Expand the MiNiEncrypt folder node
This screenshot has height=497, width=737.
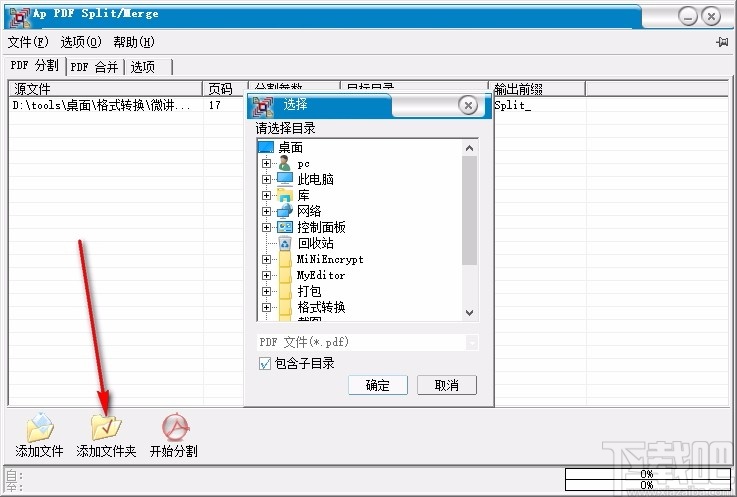(267, 259)
